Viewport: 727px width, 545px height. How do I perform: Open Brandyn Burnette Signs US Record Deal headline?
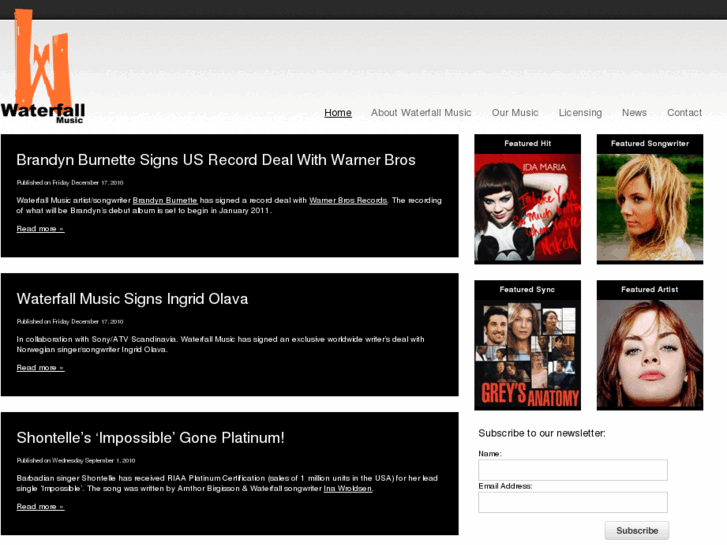[216, 160]
